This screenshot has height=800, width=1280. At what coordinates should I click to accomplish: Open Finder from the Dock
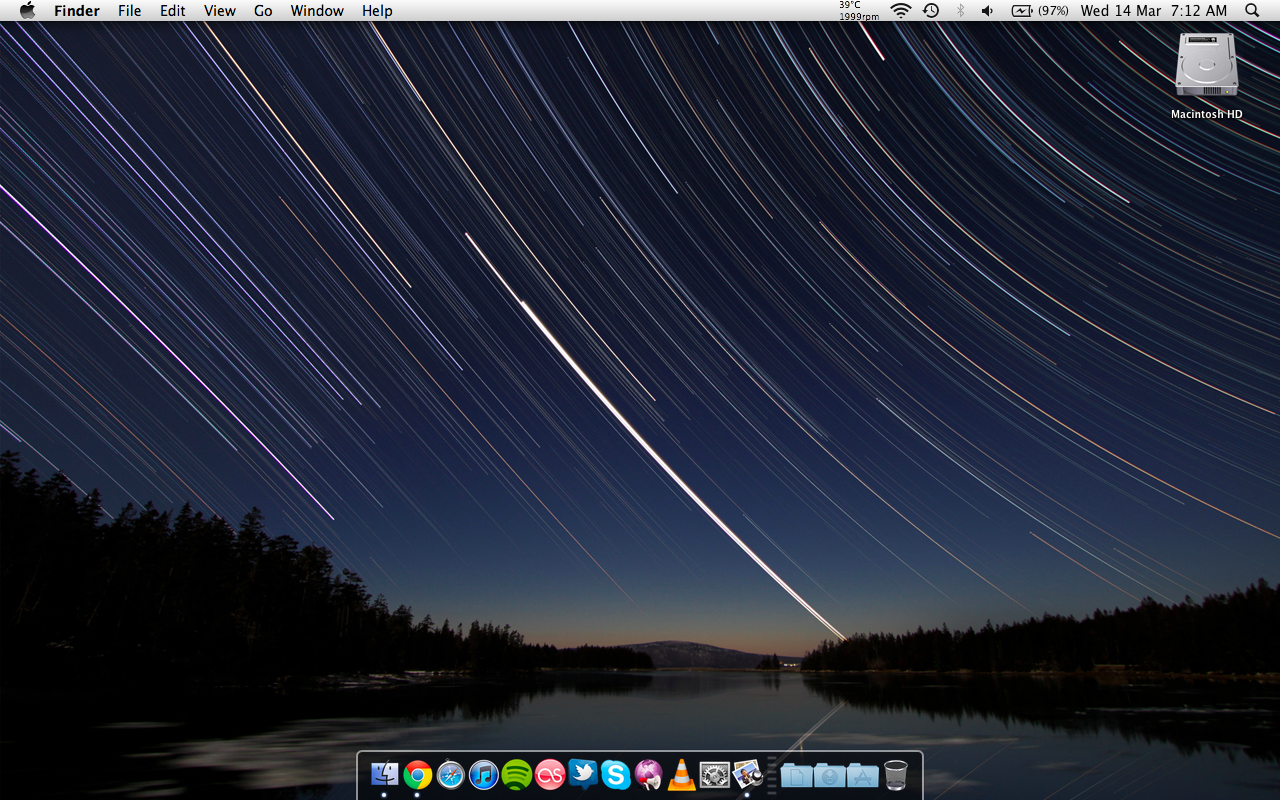coord(385,774)
